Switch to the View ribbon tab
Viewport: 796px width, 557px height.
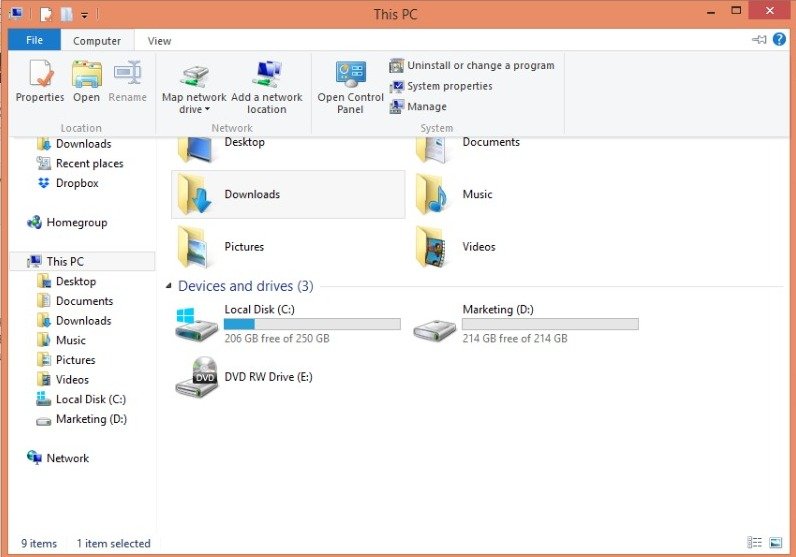point(159,41)
